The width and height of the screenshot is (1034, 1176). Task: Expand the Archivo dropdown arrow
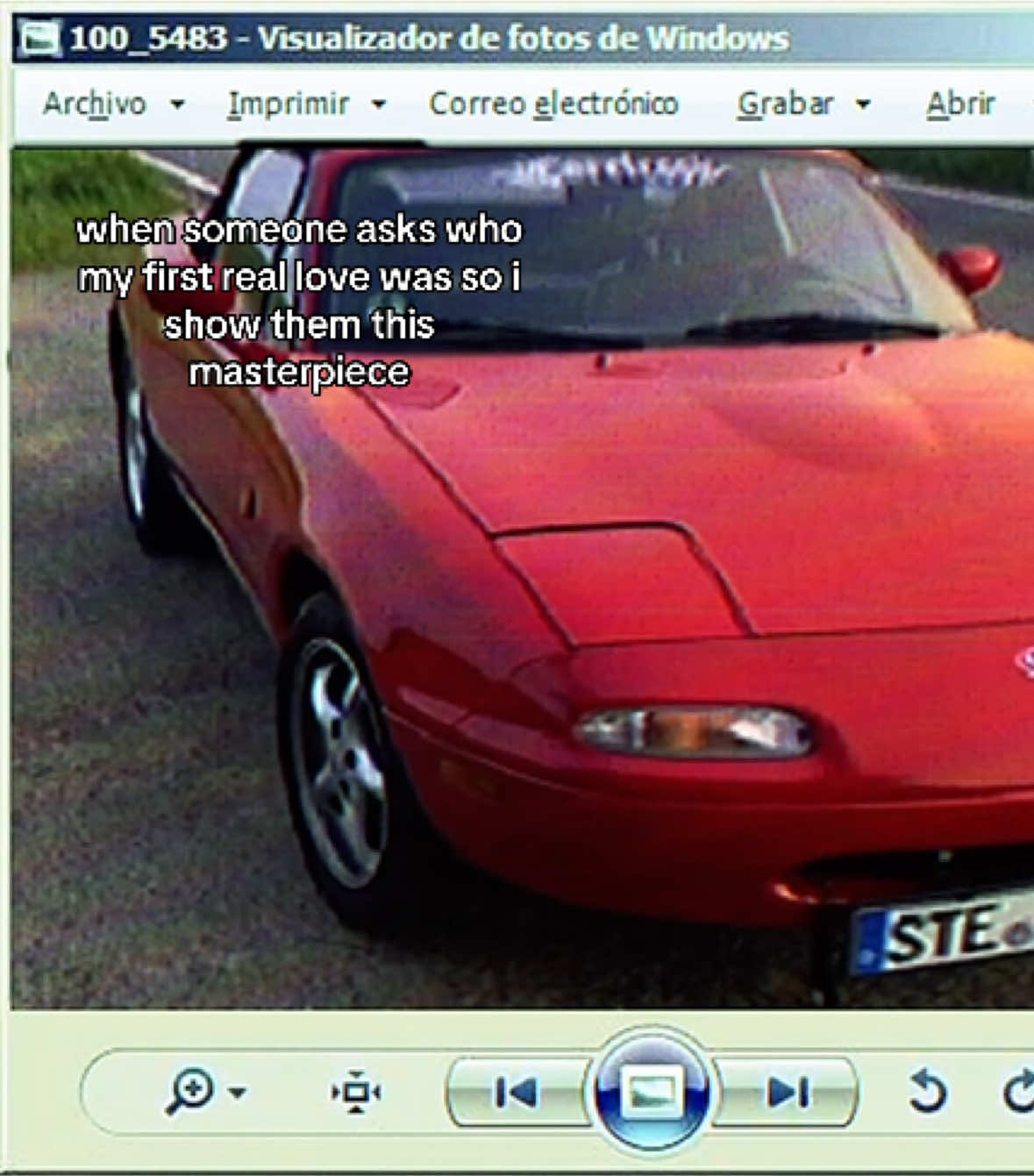tap(177, 105)
